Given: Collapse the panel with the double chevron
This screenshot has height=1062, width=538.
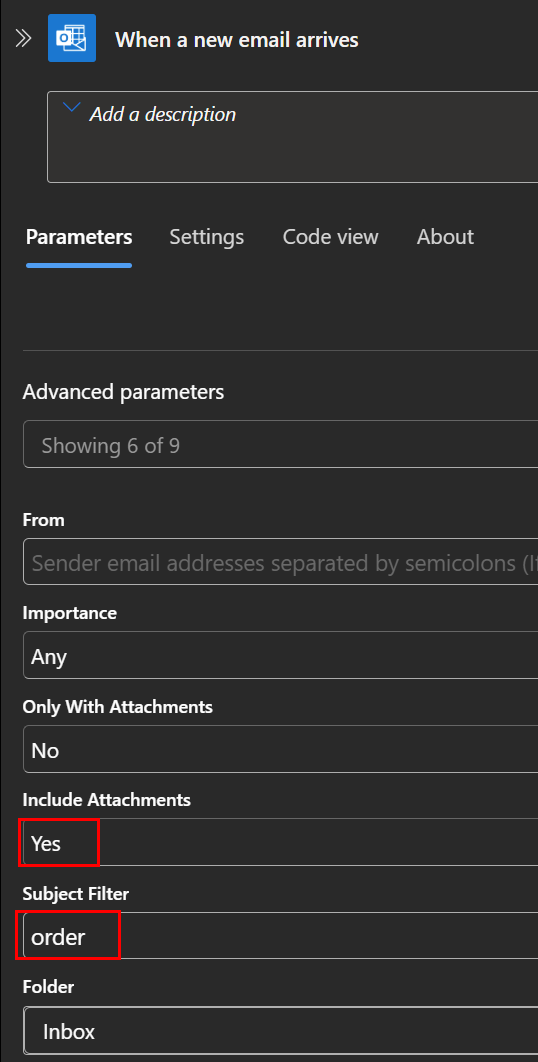Looking at the screenshot, I should [24, 39].
